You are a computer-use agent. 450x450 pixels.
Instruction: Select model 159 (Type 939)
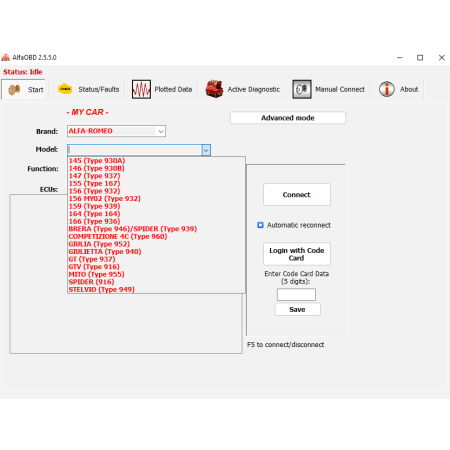[156, 206]
